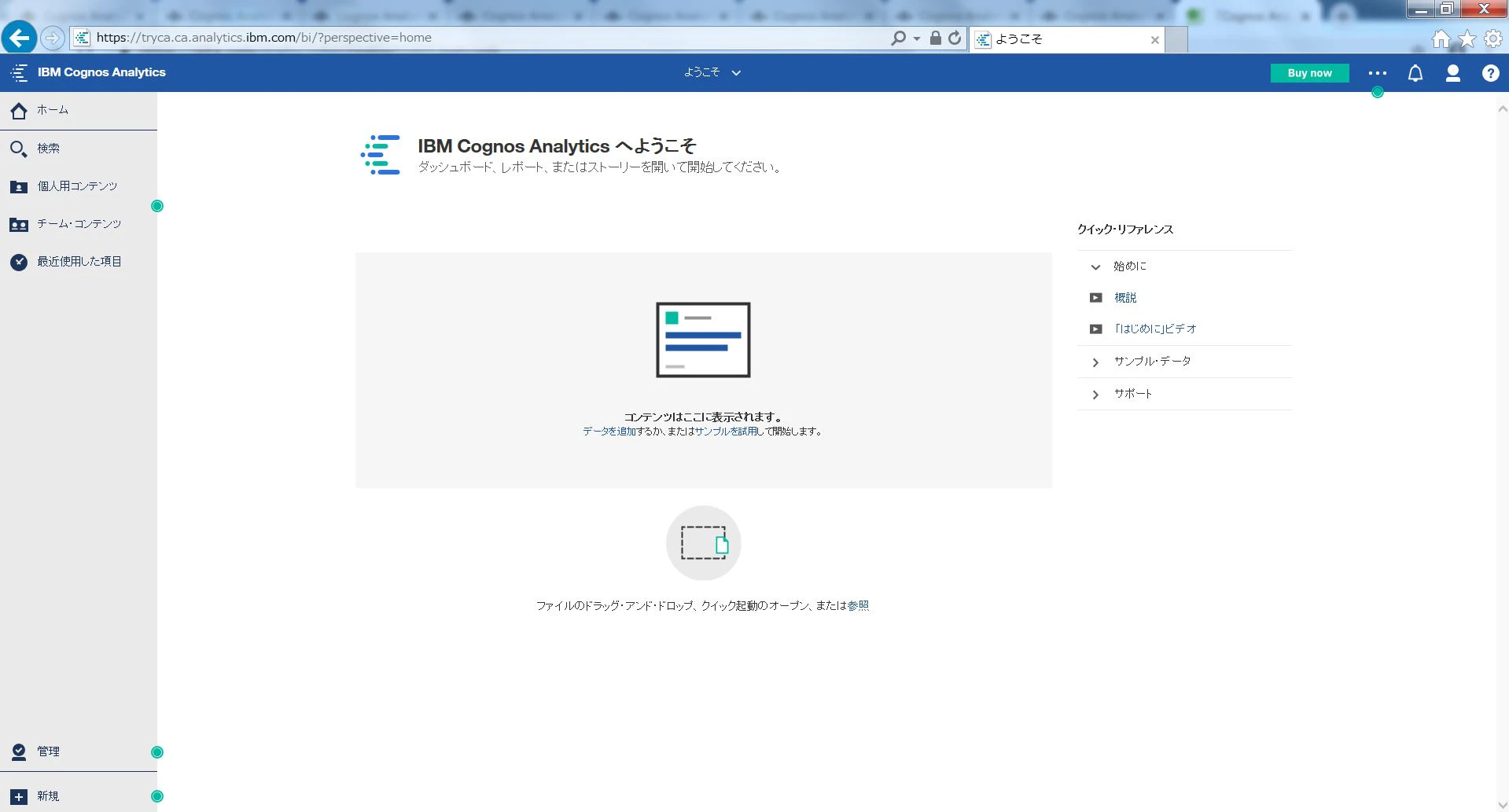Click the browser forward arrow button
Image resolution: width=1509 pixels, height=812 pixels.
(x=52, y=38)
